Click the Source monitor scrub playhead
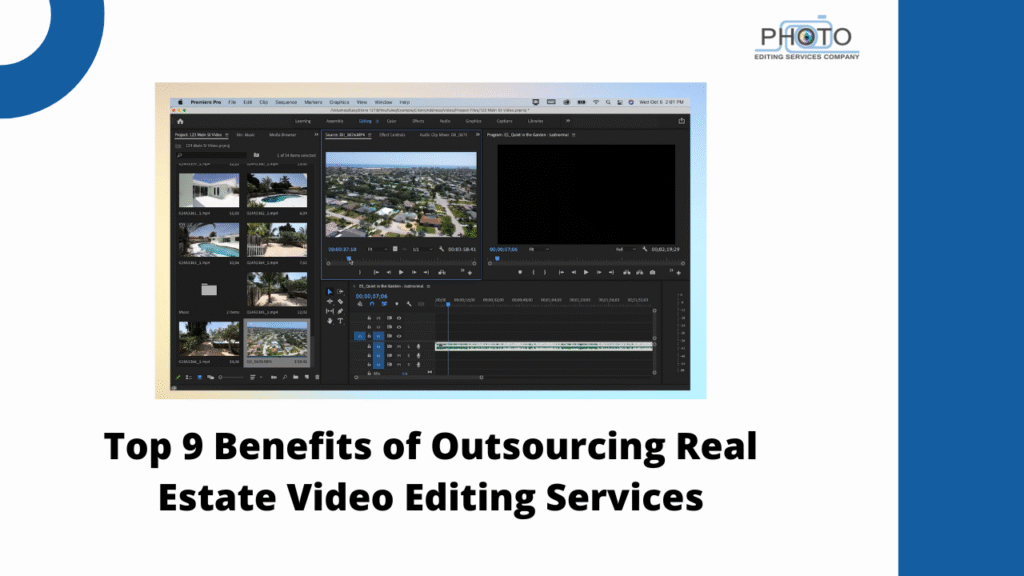 pos(349,259)
